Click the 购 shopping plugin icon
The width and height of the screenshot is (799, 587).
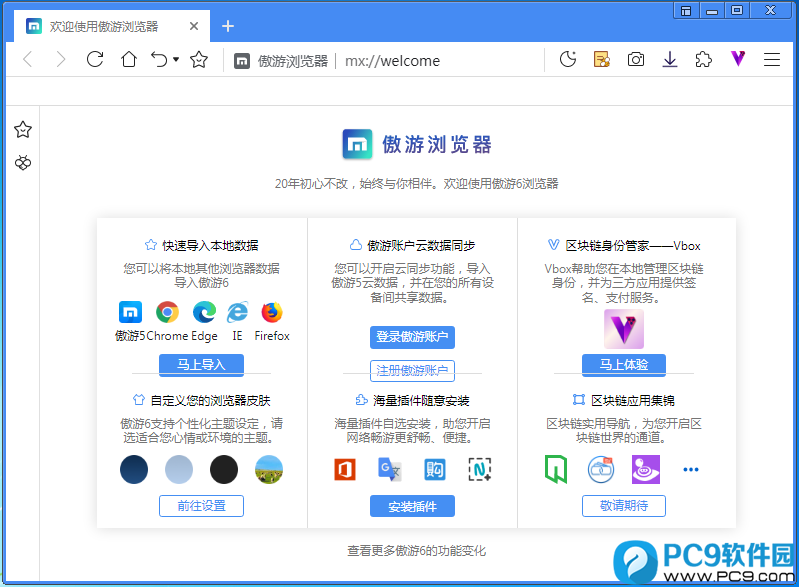point(435,469)
